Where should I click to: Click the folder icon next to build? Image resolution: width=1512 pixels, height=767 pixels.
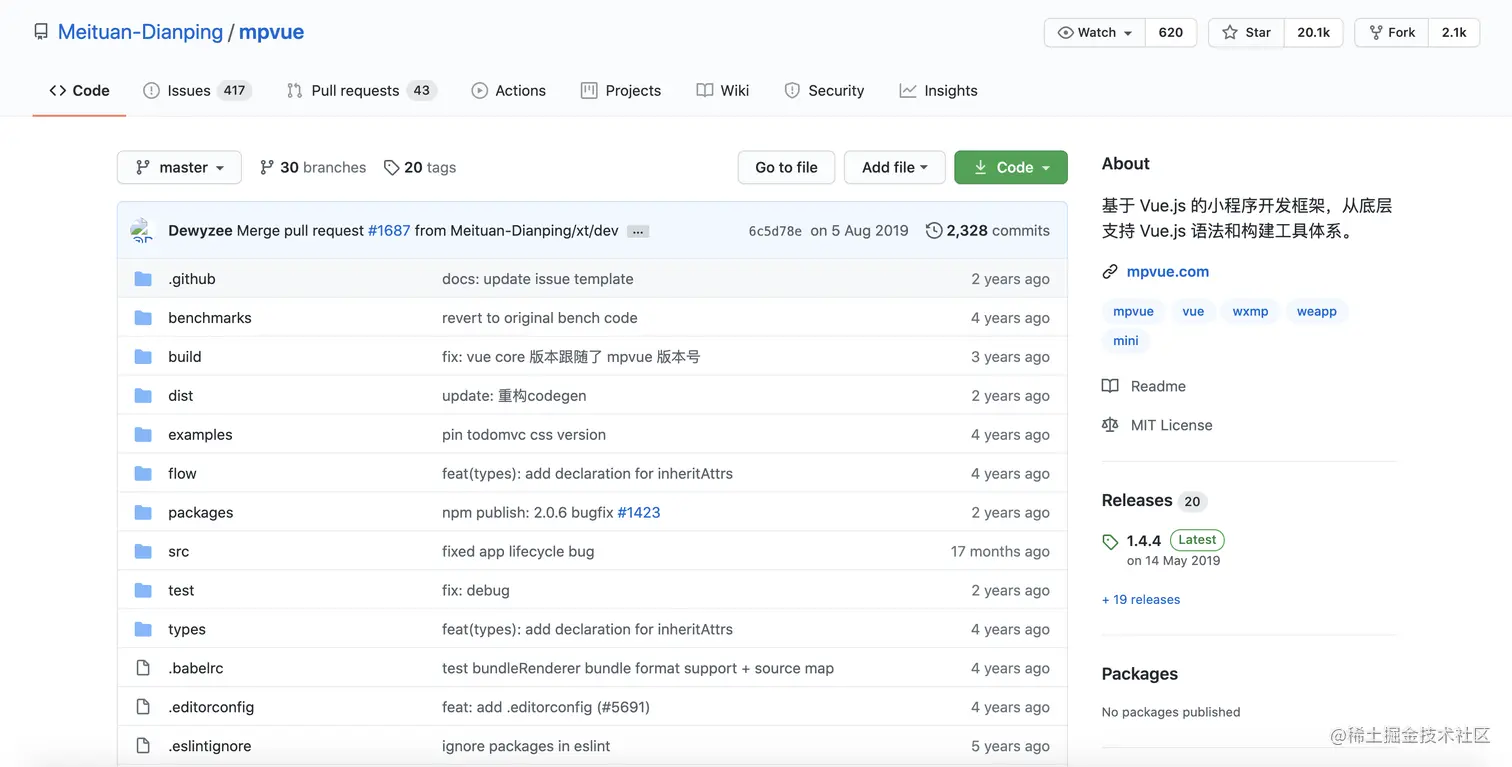click(x=143, y=357)
